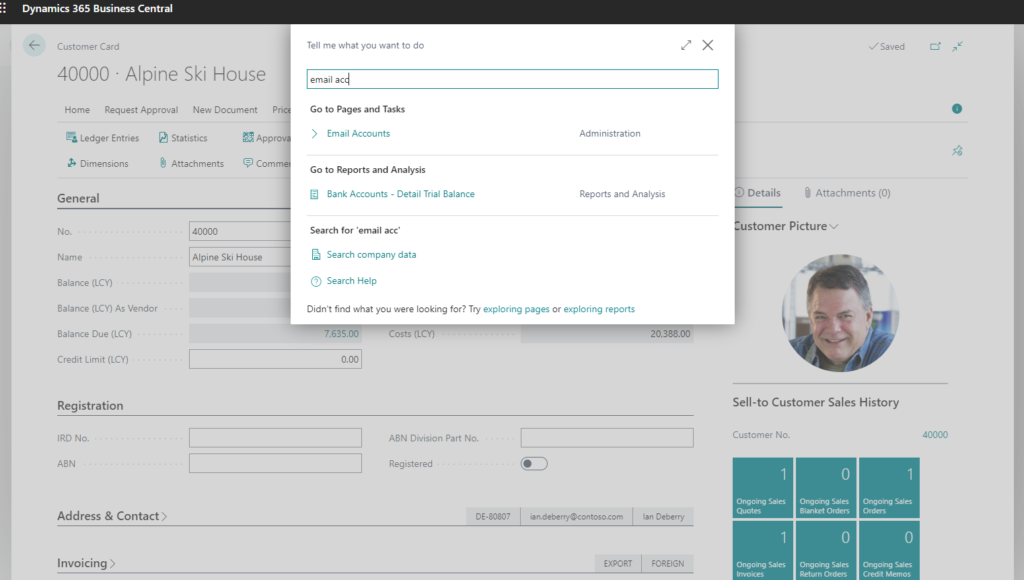Follow the exploring reports link
This screenshot has height=580, width=1024.
599,309
